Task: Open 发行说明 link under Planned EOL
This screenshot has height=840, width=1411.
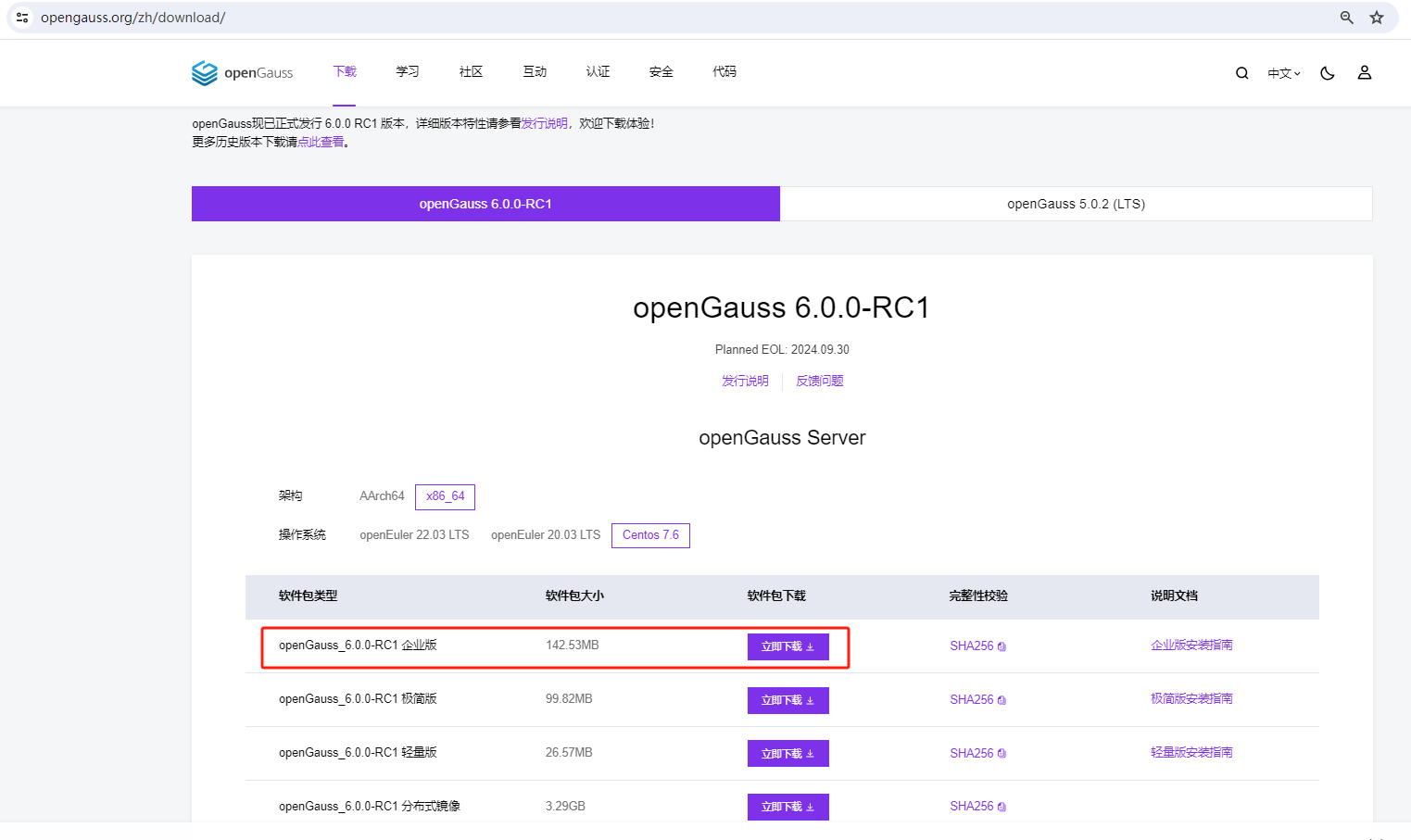Action: [745, 381]
